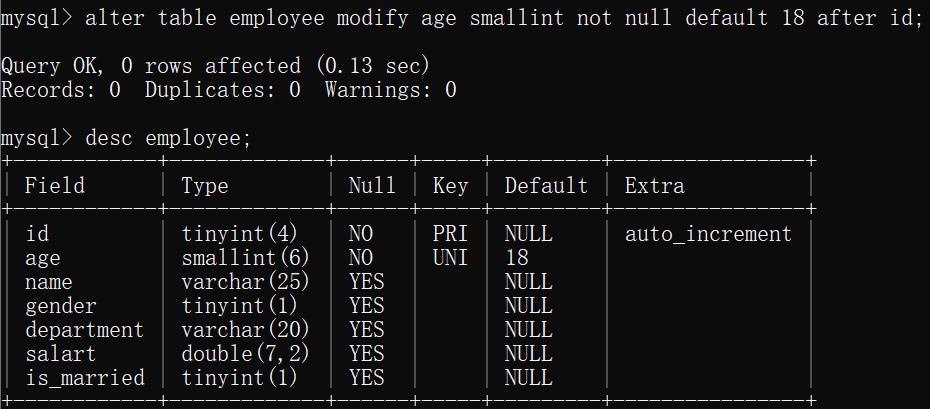Click the 'Warnings: 0' text
The width and height of the screenshot is (930, 409).
[390, 90]
